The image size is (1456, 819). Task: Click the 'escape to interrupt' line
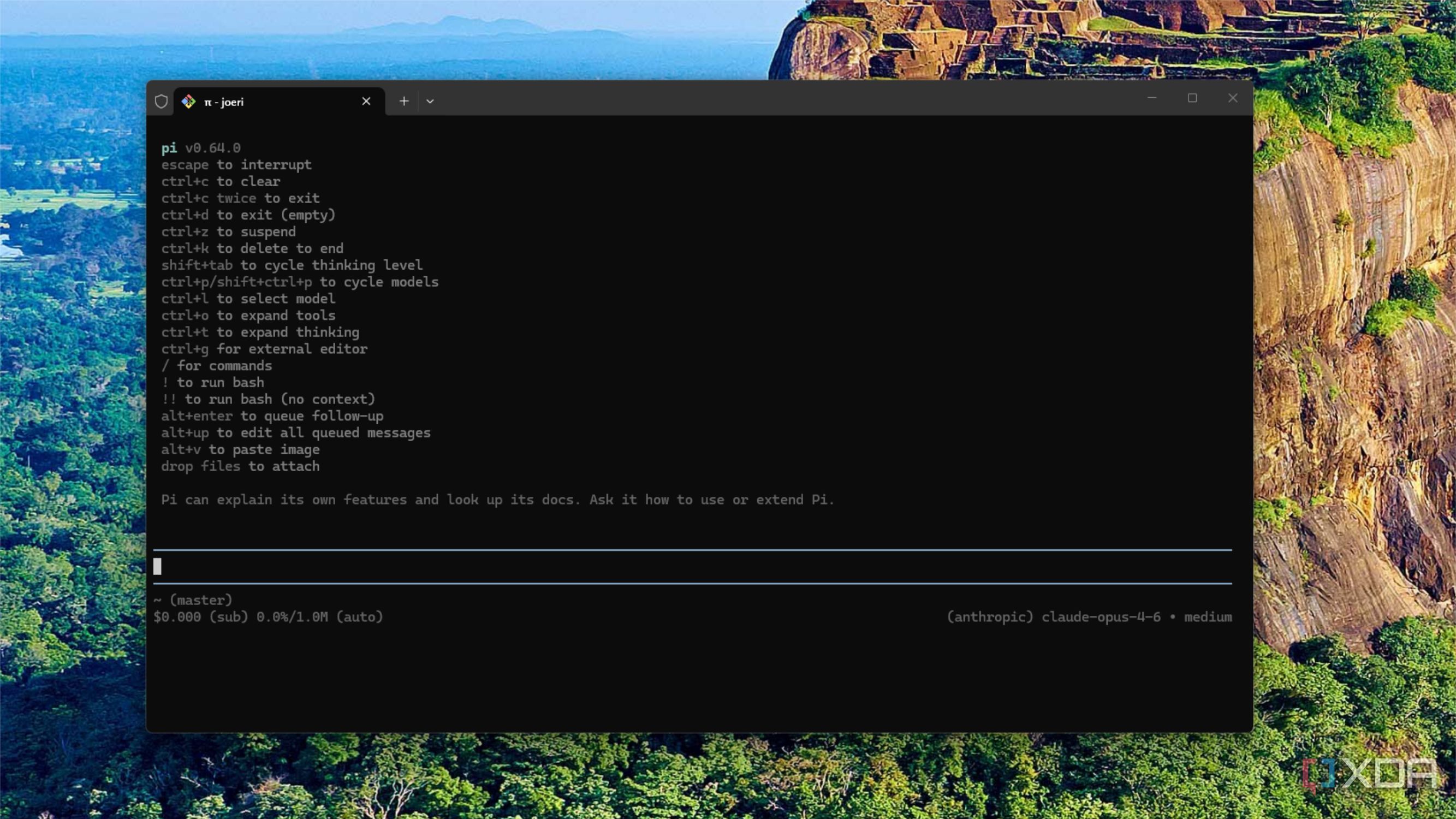click(x=236, y=165)
